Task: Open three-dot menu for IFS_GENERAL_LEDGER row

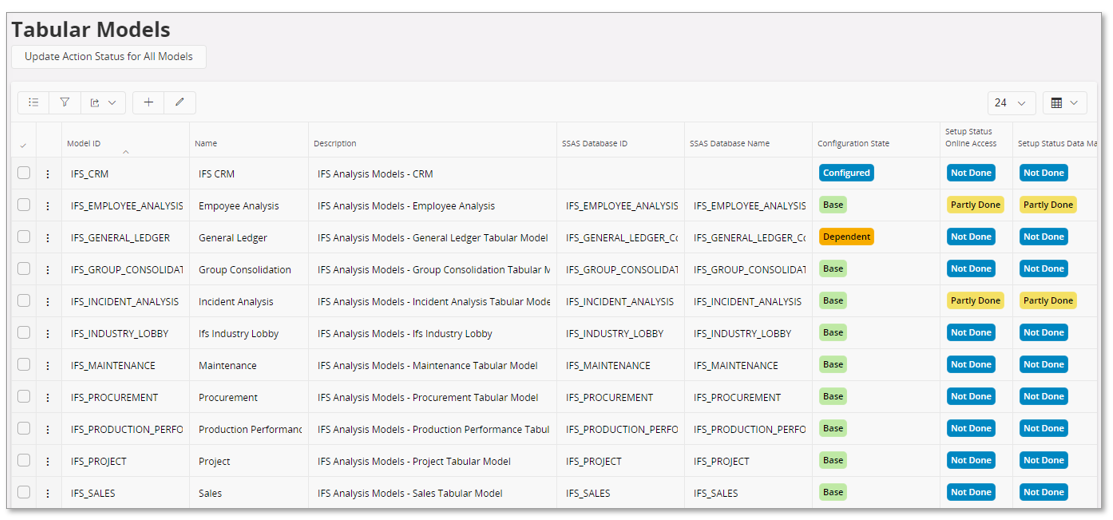Action: tap(48, 238)
